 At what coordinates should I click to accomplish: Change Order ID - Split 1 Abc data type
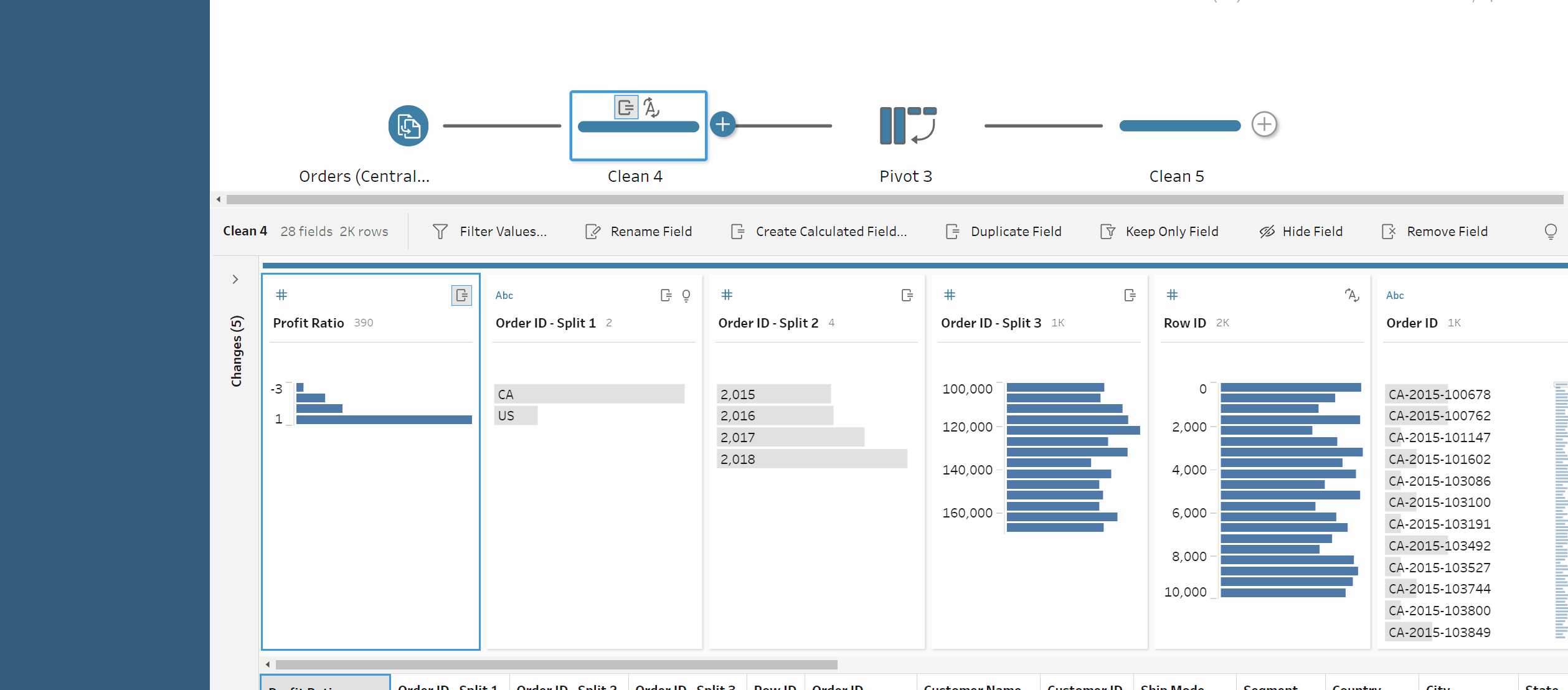(x=504, y=296)
